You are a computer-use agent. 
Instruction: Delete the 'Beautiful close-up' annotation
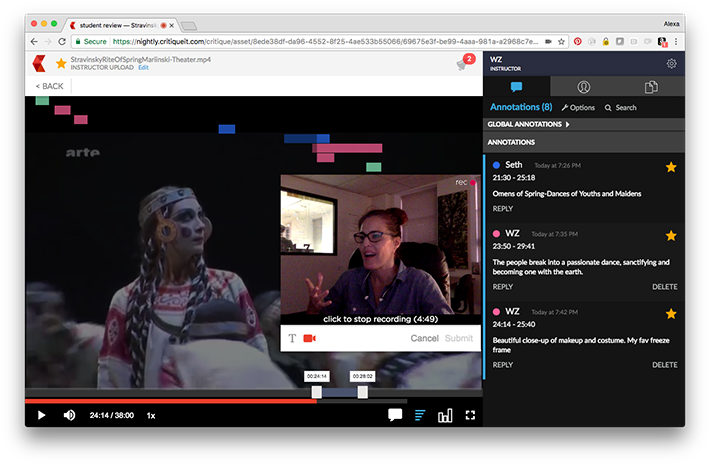click(x=664, y=365)
